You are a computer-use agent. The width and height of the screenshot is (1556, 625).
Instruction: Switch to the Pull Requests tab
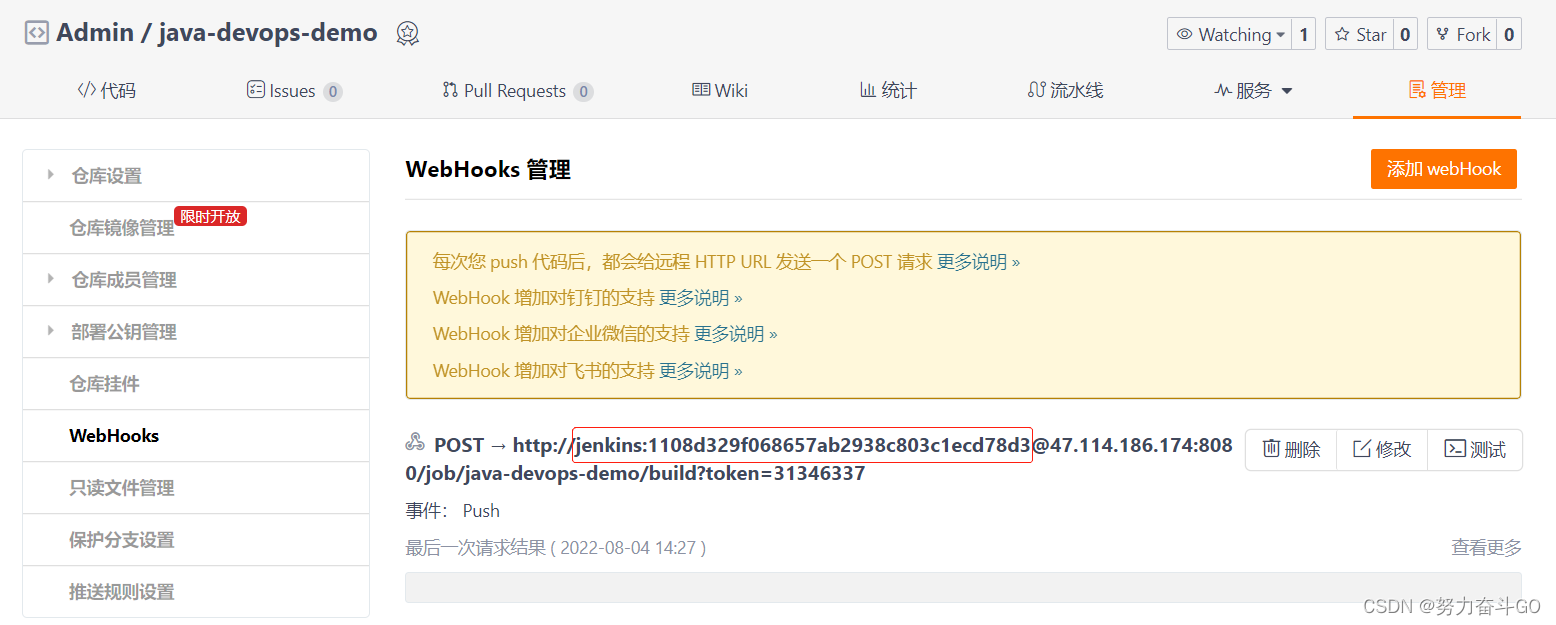517,89
